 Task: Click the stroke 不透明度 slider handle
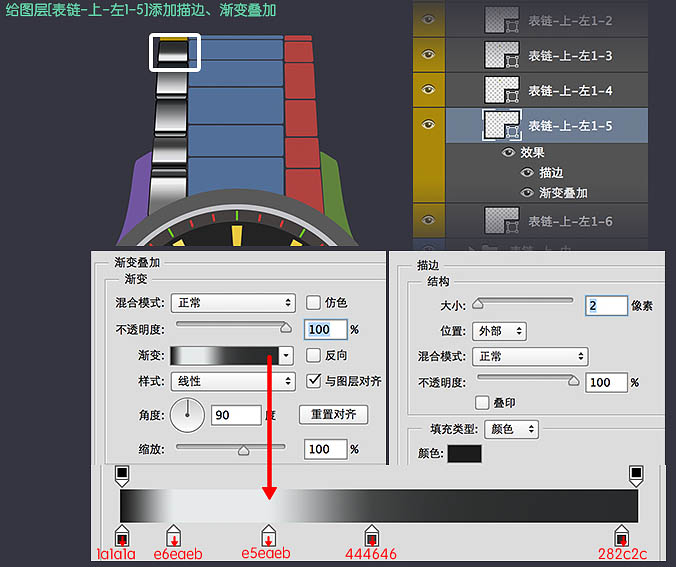[573, 381]
